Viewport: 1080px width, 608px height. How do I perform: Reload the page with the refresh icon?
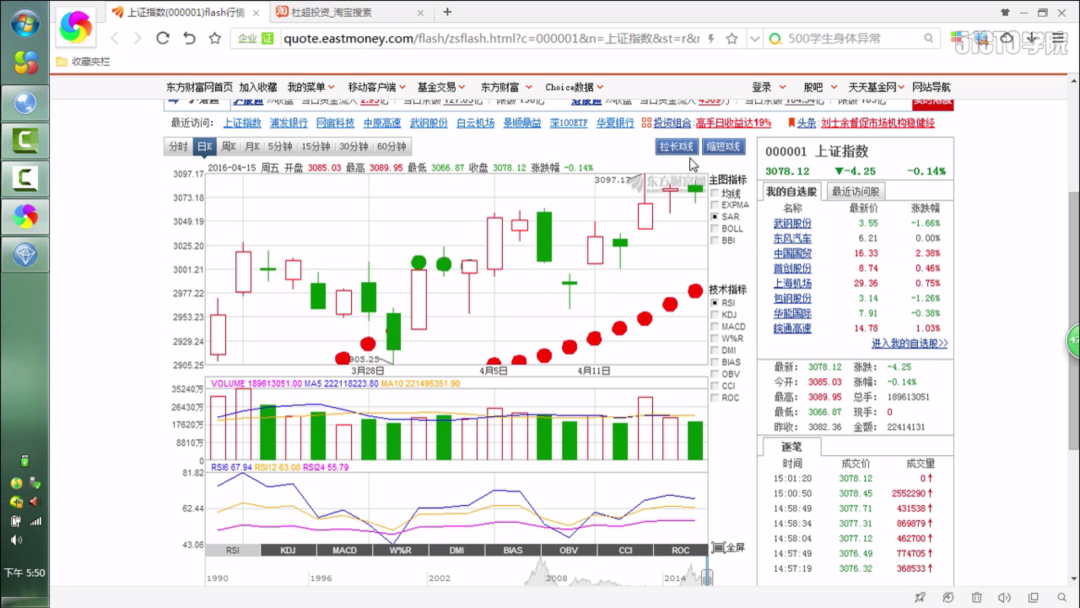click(x=163, y=39)
